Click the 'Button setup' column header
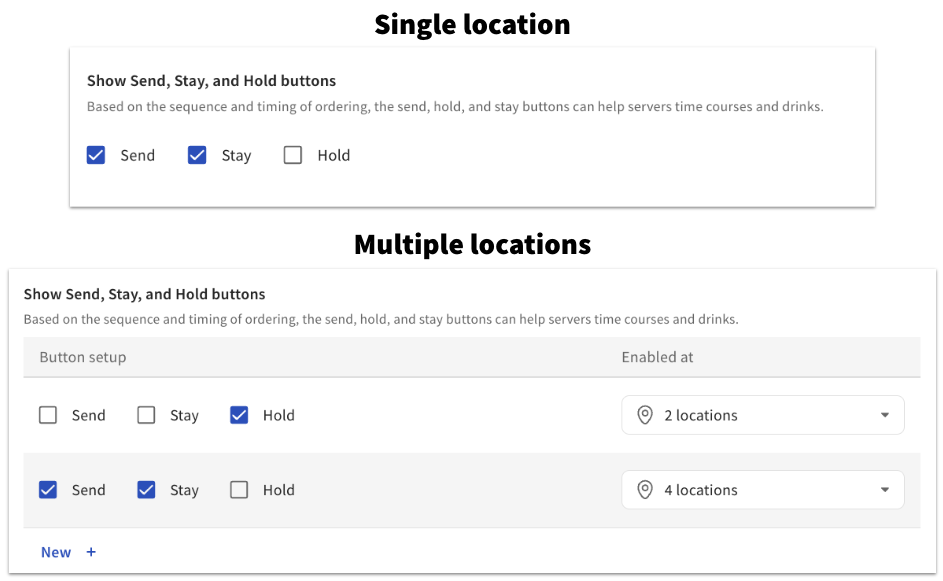Screen dimensions: 943x581 point(83,357)
